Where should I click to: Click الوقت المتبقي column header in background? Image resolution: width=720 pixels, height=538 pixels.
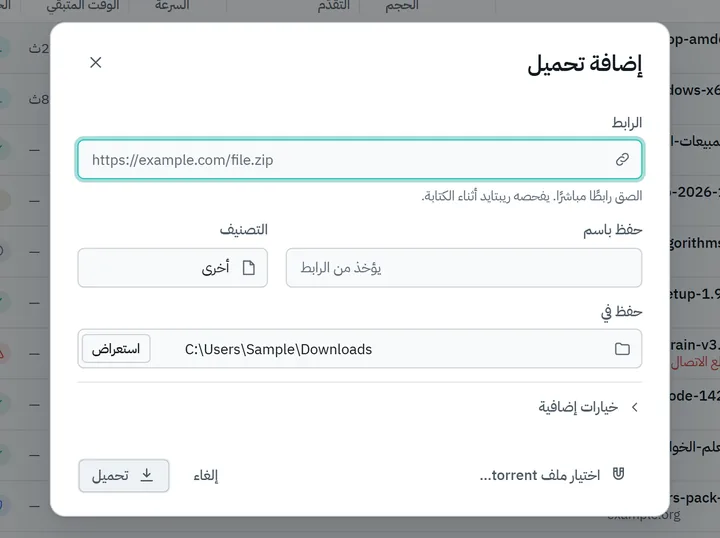click(x=83, y=6)
